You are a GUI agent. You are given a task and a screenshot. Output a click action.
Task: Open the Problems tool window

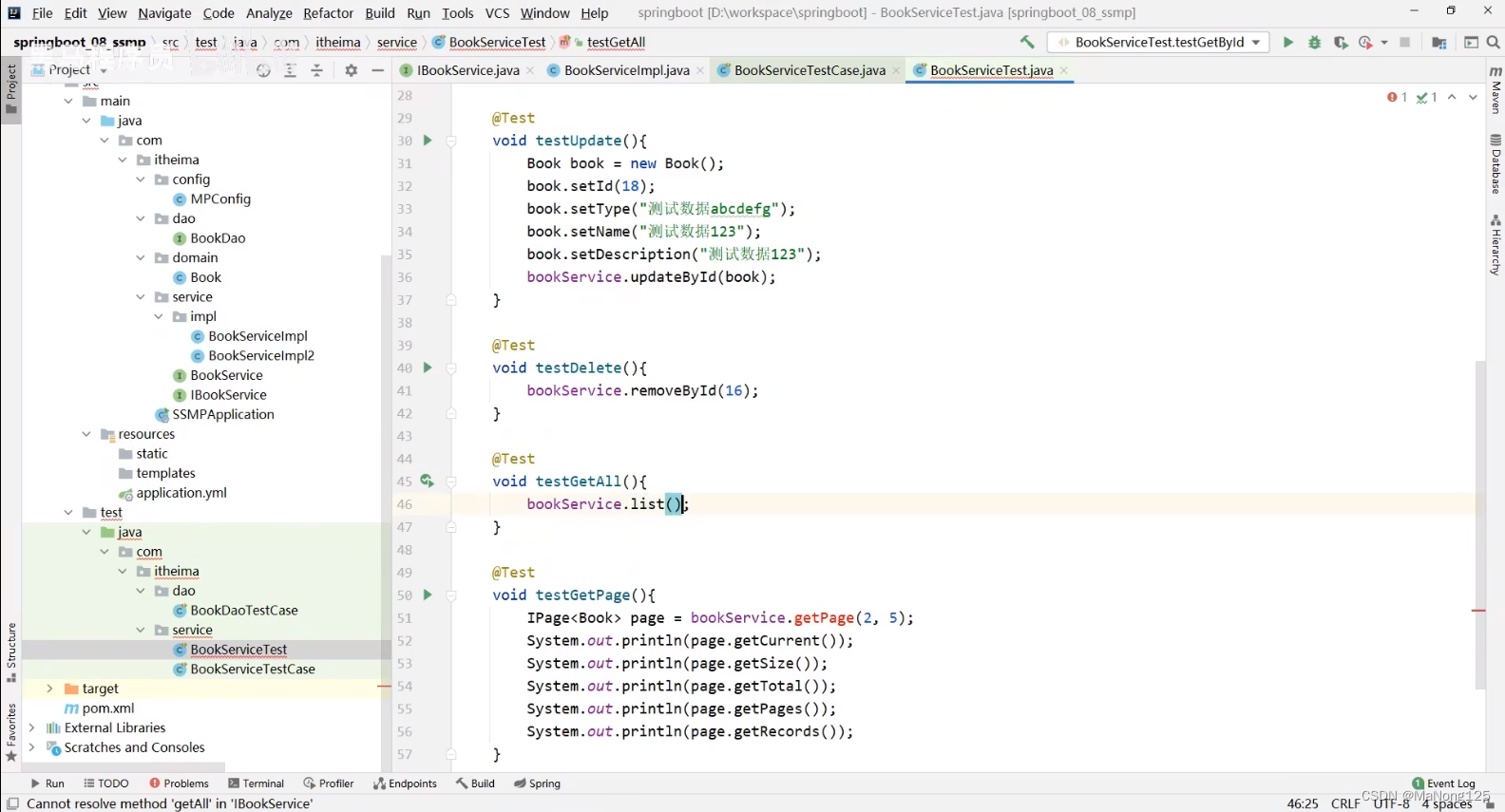pyautogui.click(x=179, y=784)
